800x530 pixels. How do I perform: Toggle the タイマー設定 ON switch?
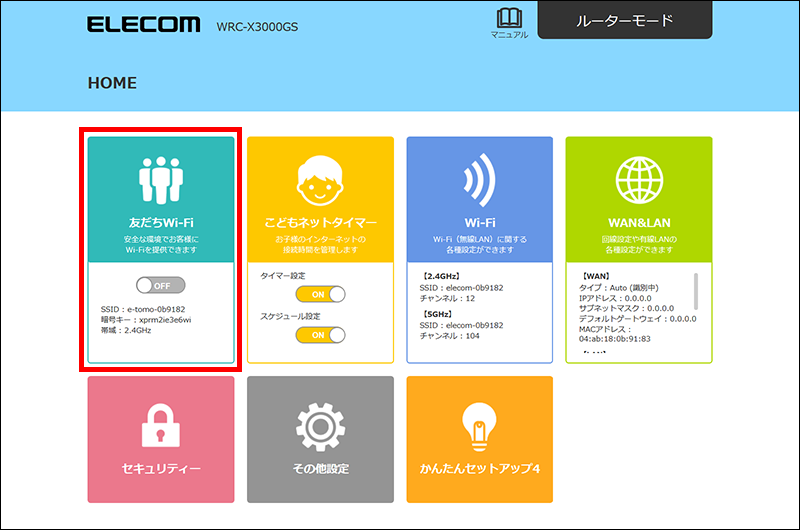(x=320, y=294)
